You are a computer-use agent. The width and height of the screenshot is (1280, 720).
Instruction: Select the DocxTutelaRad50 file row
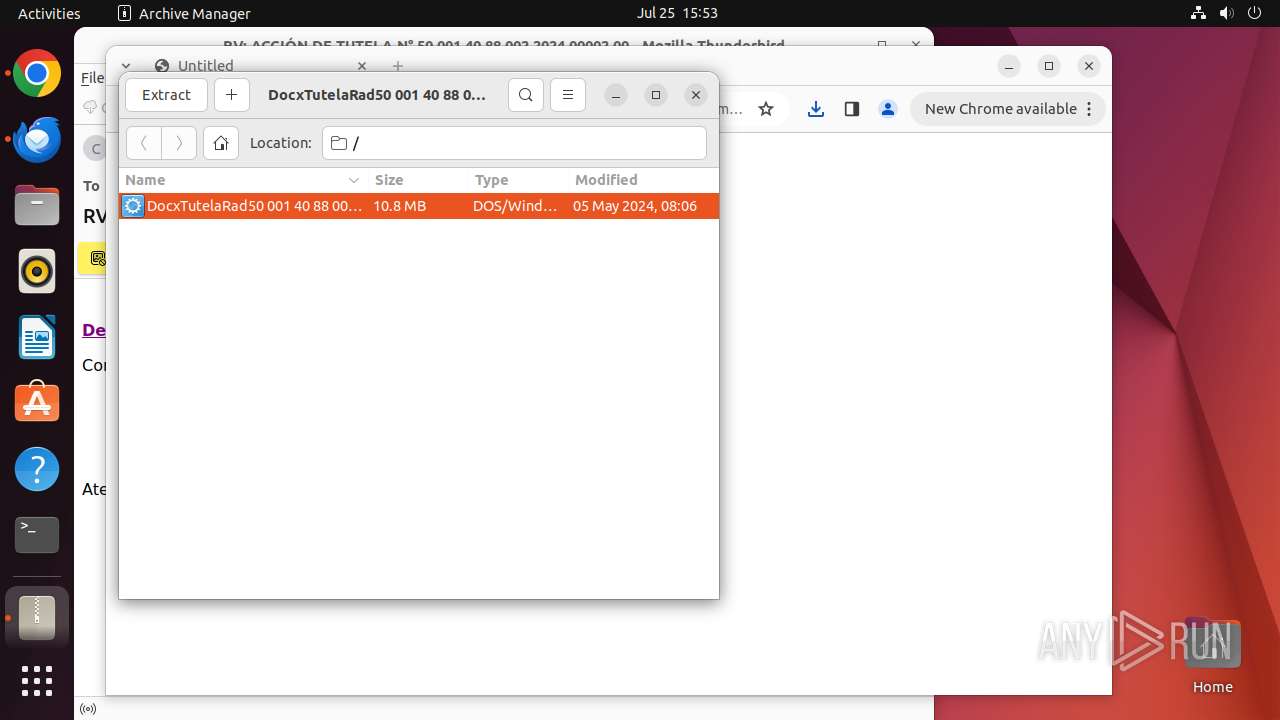[x=419, y=206]
